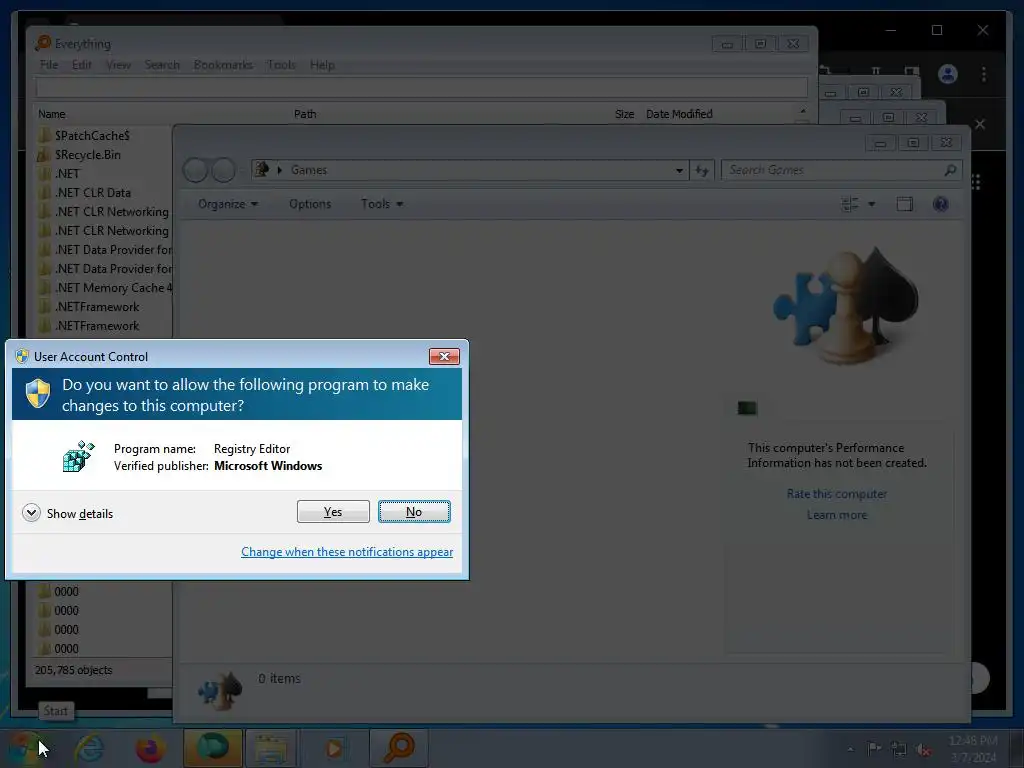The width and height of the screenshot is (1024, 768).
Task: Click network tray icon
Action: [x=899, y=749]
